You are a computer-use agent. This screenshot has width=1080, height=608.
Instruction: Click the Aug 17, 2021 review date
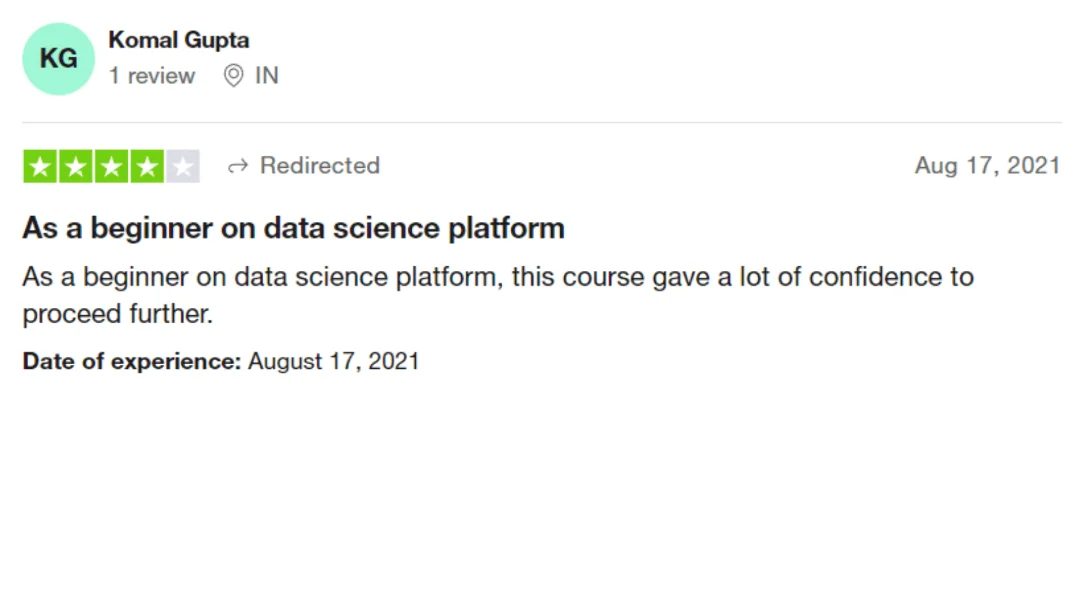(x=987, y=165)
